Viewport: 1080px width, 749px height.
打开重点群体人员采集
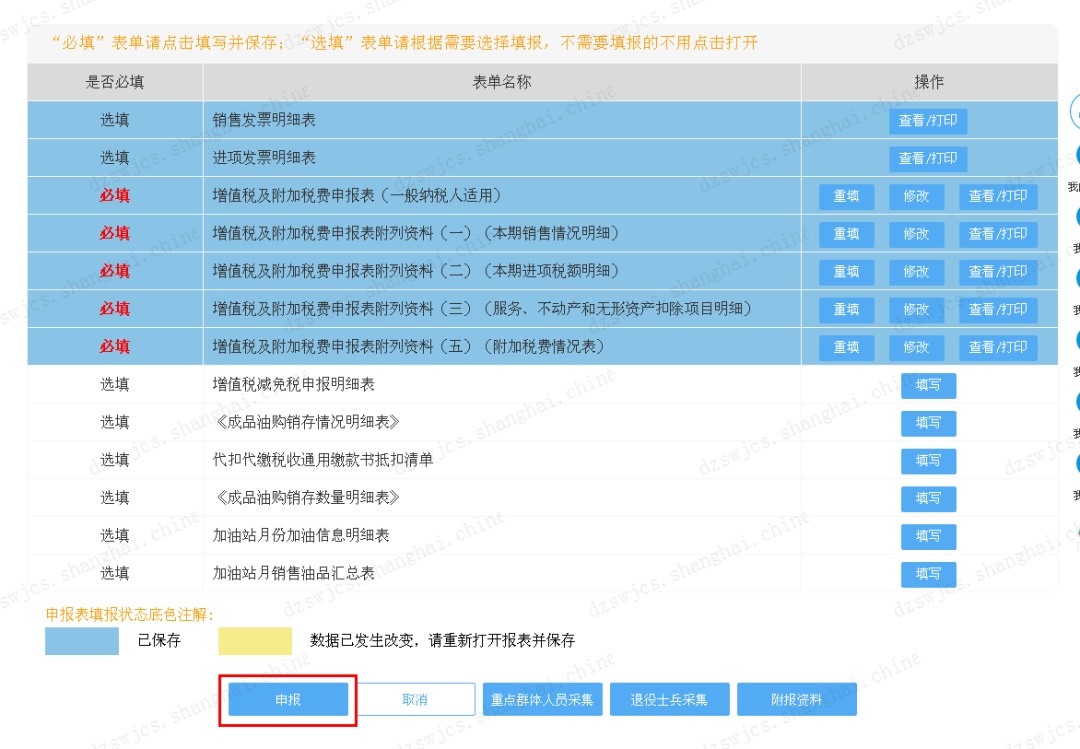coord(542,699)
